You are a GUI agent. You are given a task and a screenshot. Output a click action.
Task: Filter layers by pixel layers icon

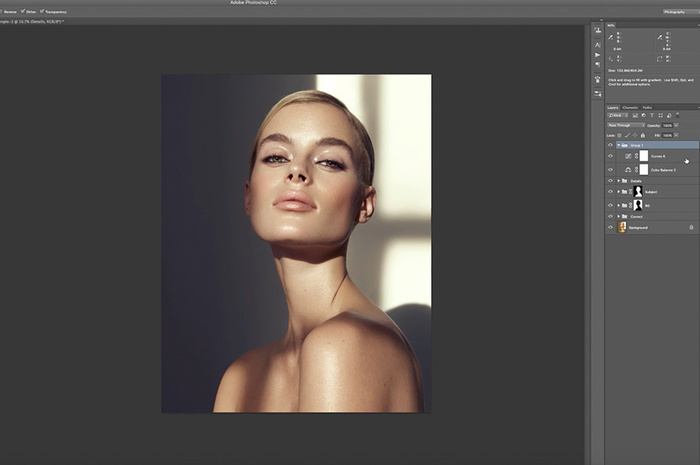635,116
